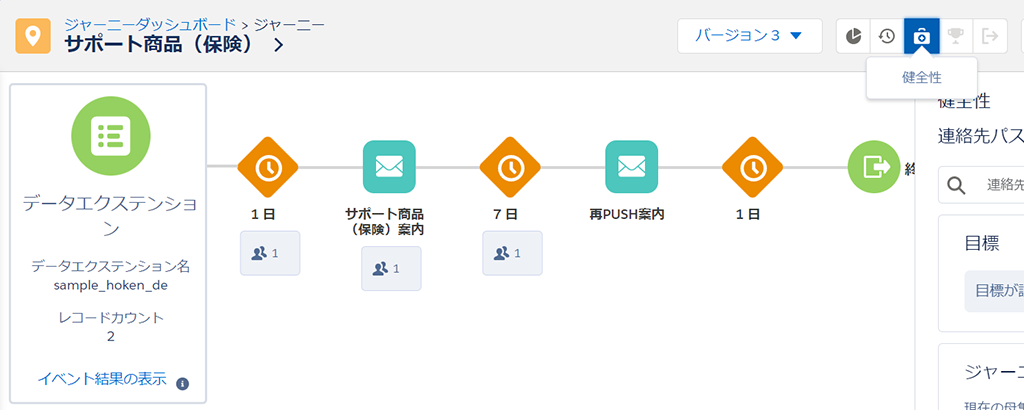Viewport: 1024px width, 410px height.
Task: Click the trophy goal icon
Action: pos(956,36)
